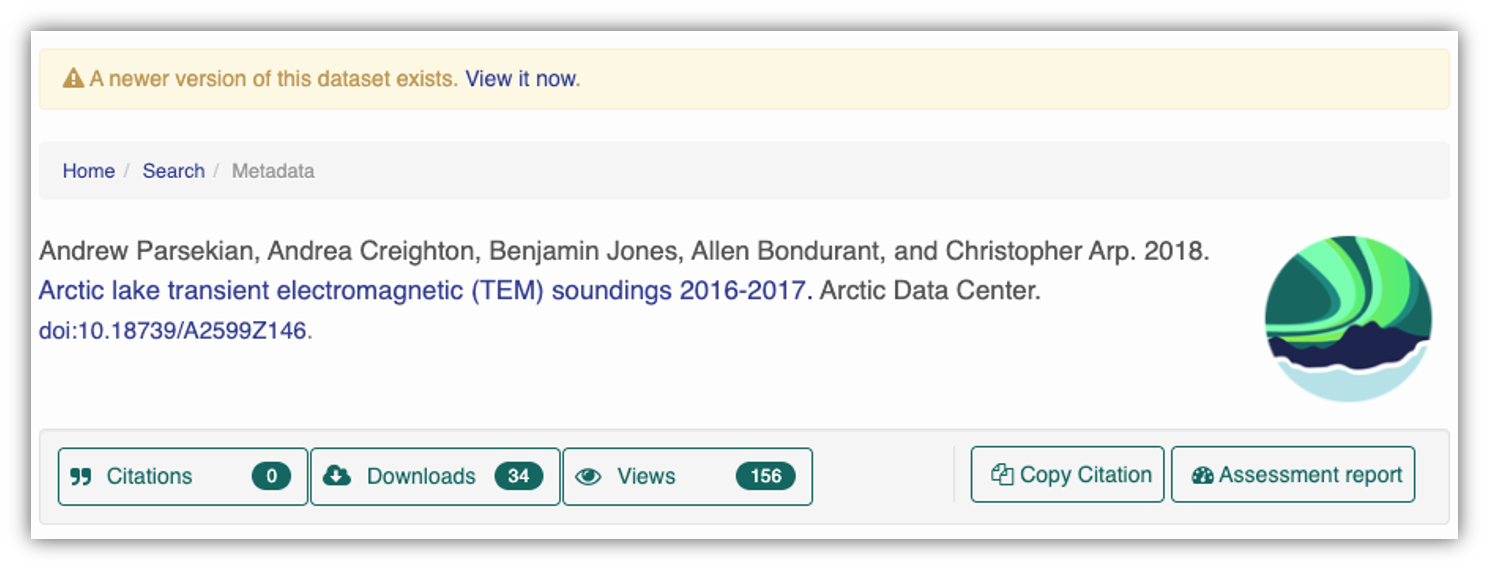This screenshot has height=570, width=1488.
Task: Click the cloud download icon
Action: click(x=338, y=476)
